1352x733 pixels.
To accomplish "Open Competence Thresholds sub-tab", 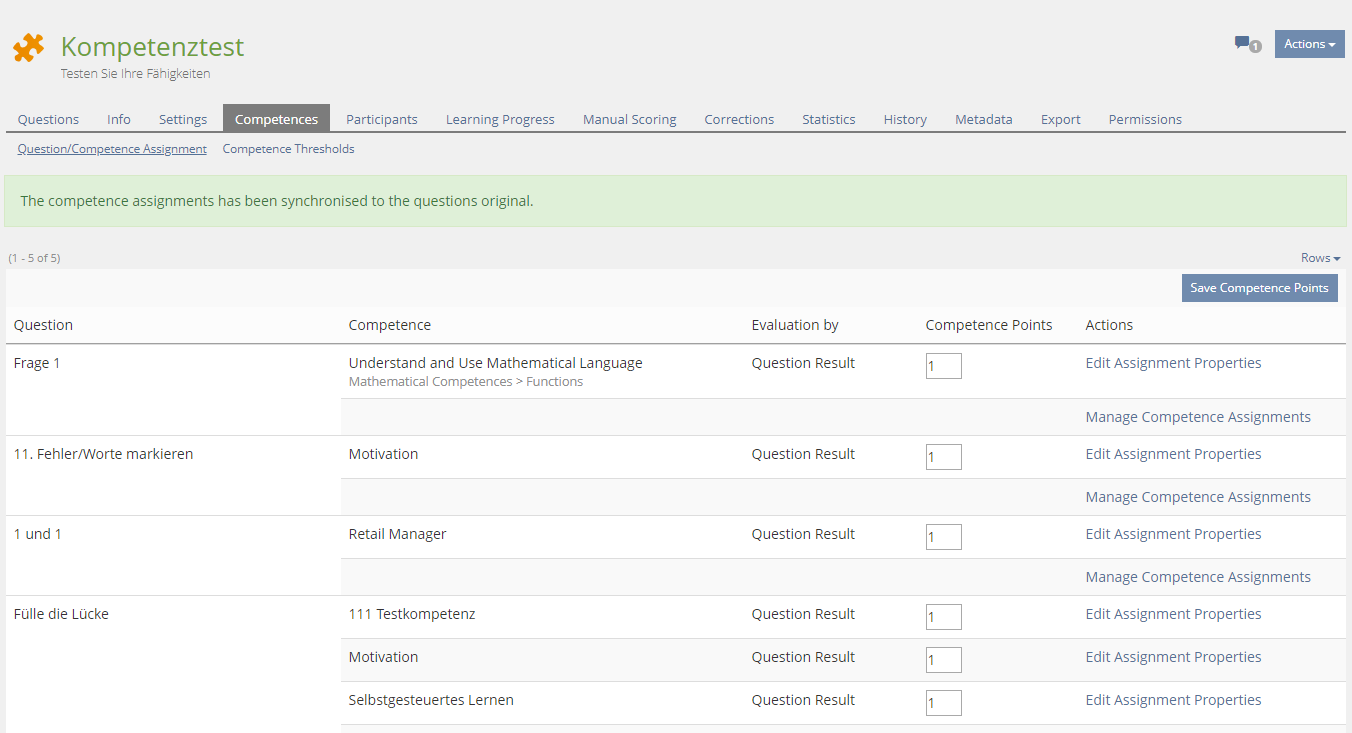I will 288,149.
